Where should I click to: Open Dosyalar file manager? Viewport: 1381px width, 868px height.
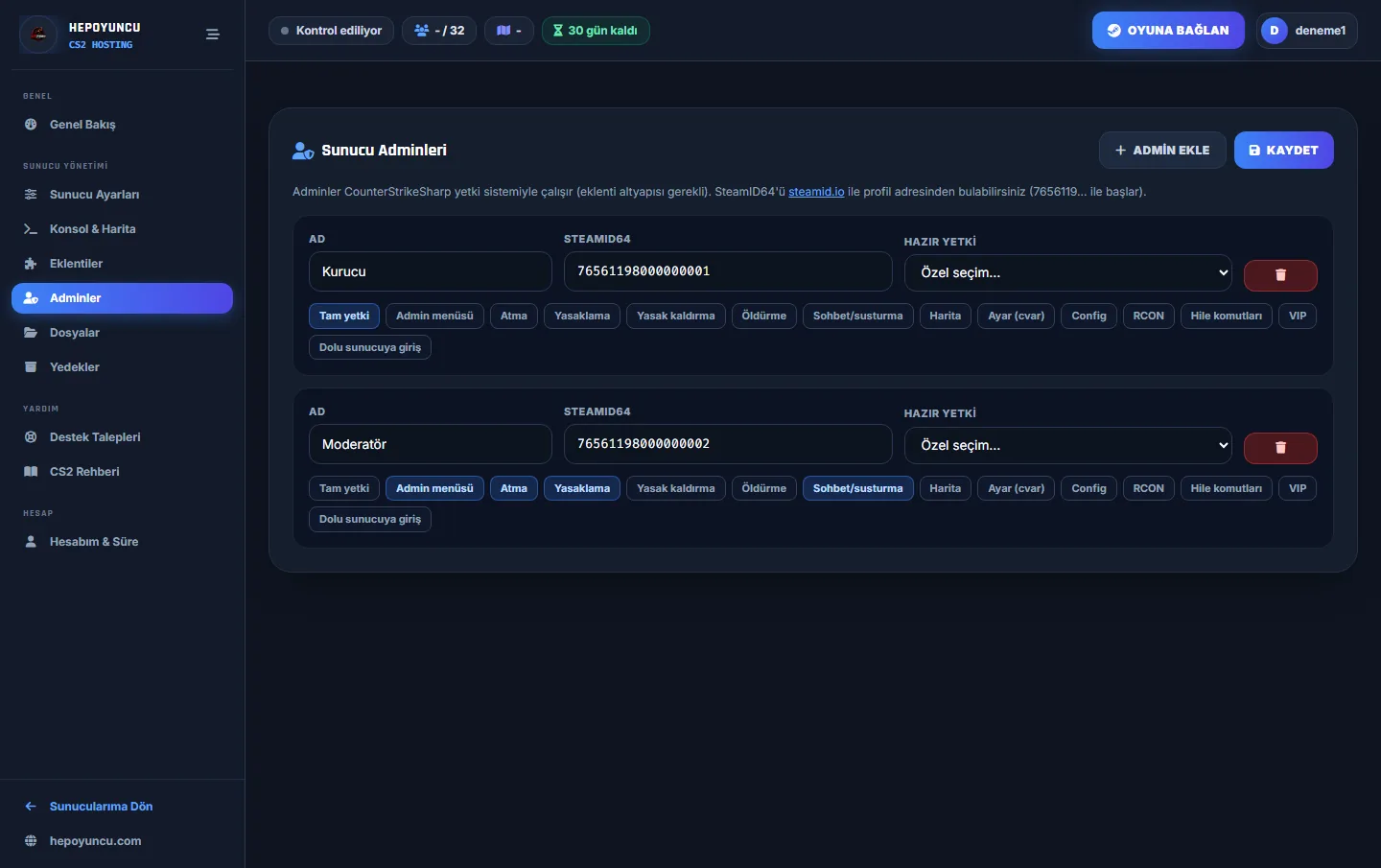click(122, 333)
